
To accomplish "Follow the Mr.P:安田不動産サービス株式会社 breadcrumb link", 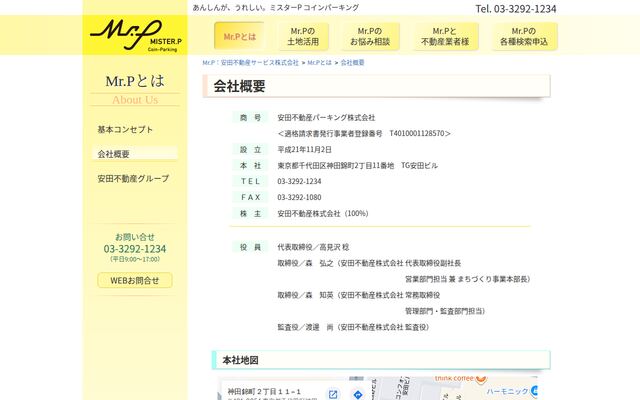I will click(x=251, y=62).
